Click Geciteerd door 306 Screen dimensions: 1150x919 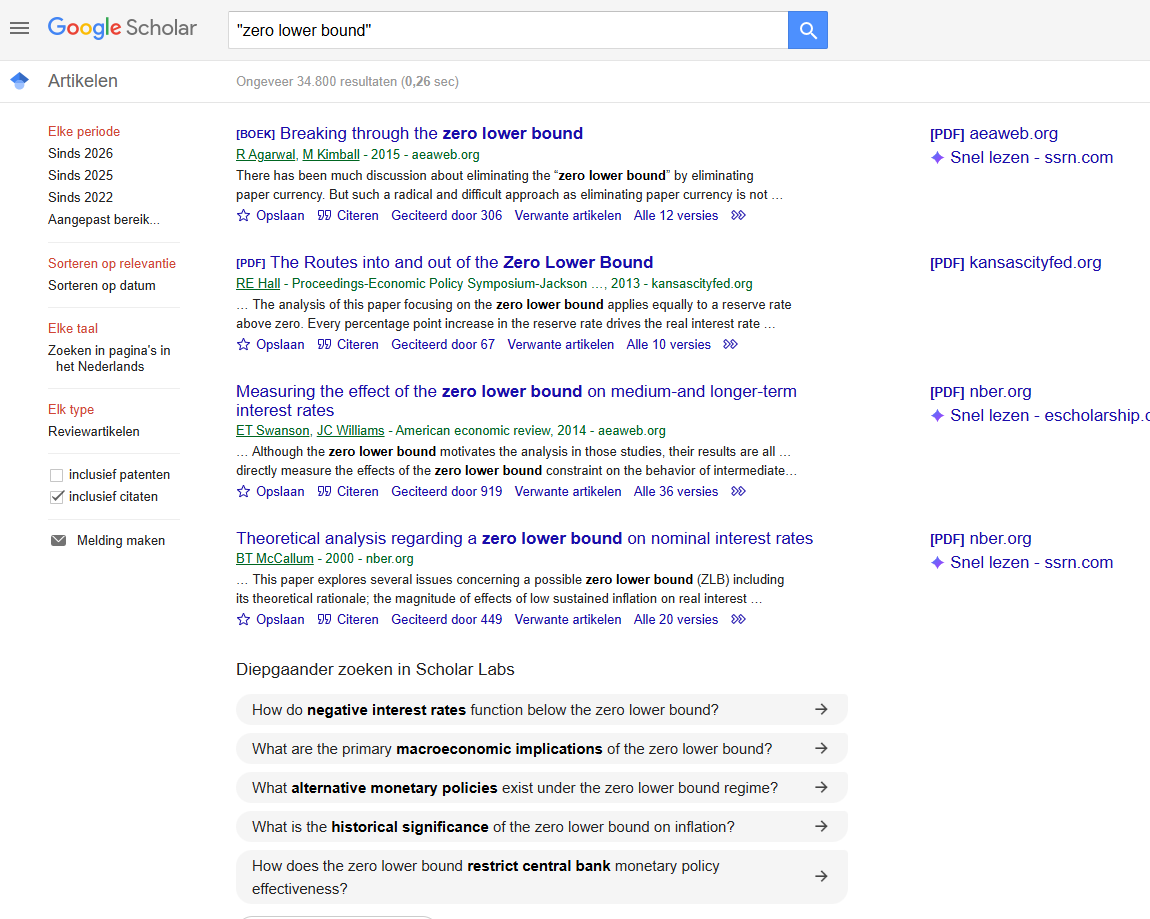tap(447, 216)
